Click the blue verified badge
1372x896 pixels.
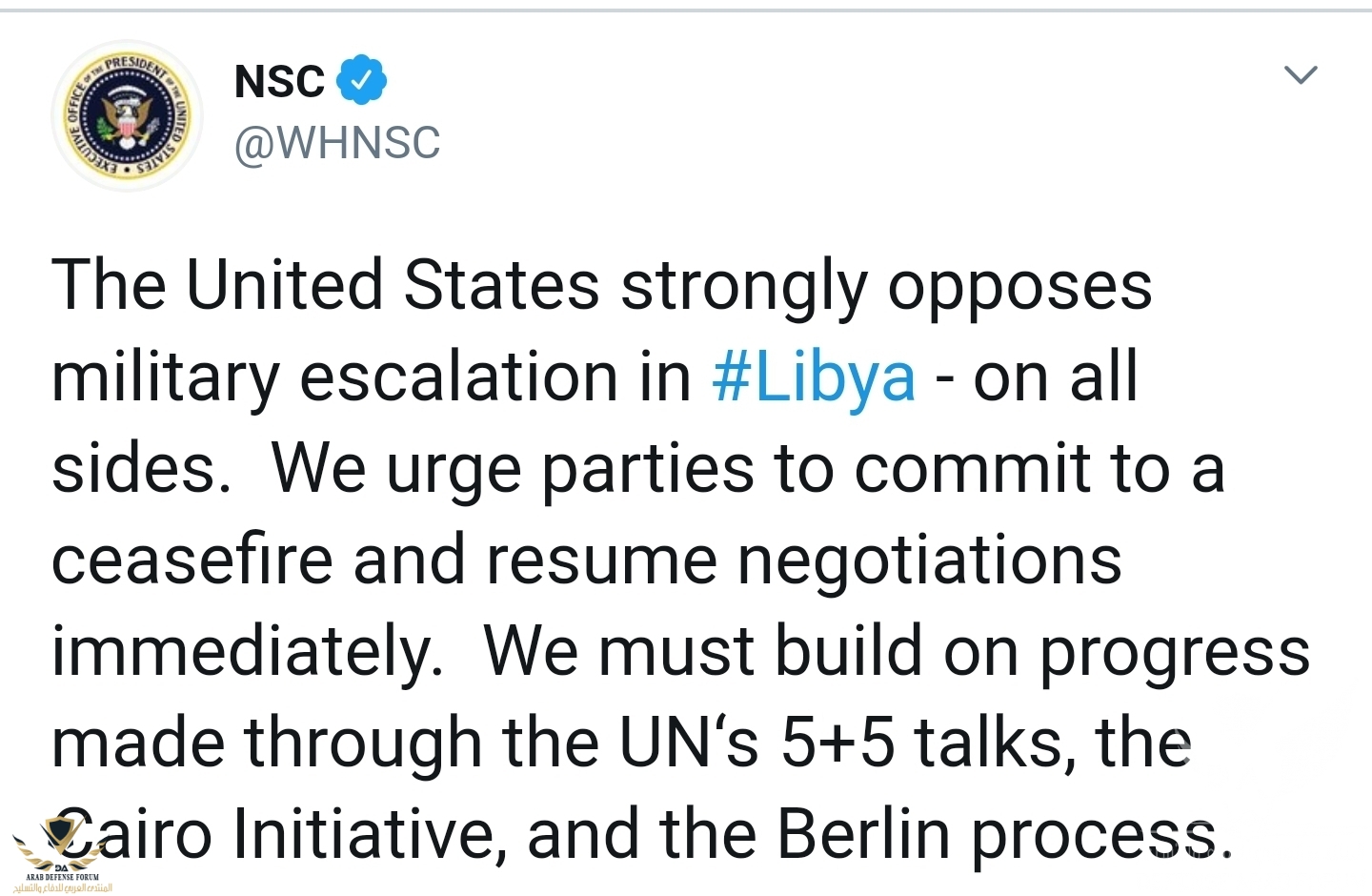coord(361,80)
